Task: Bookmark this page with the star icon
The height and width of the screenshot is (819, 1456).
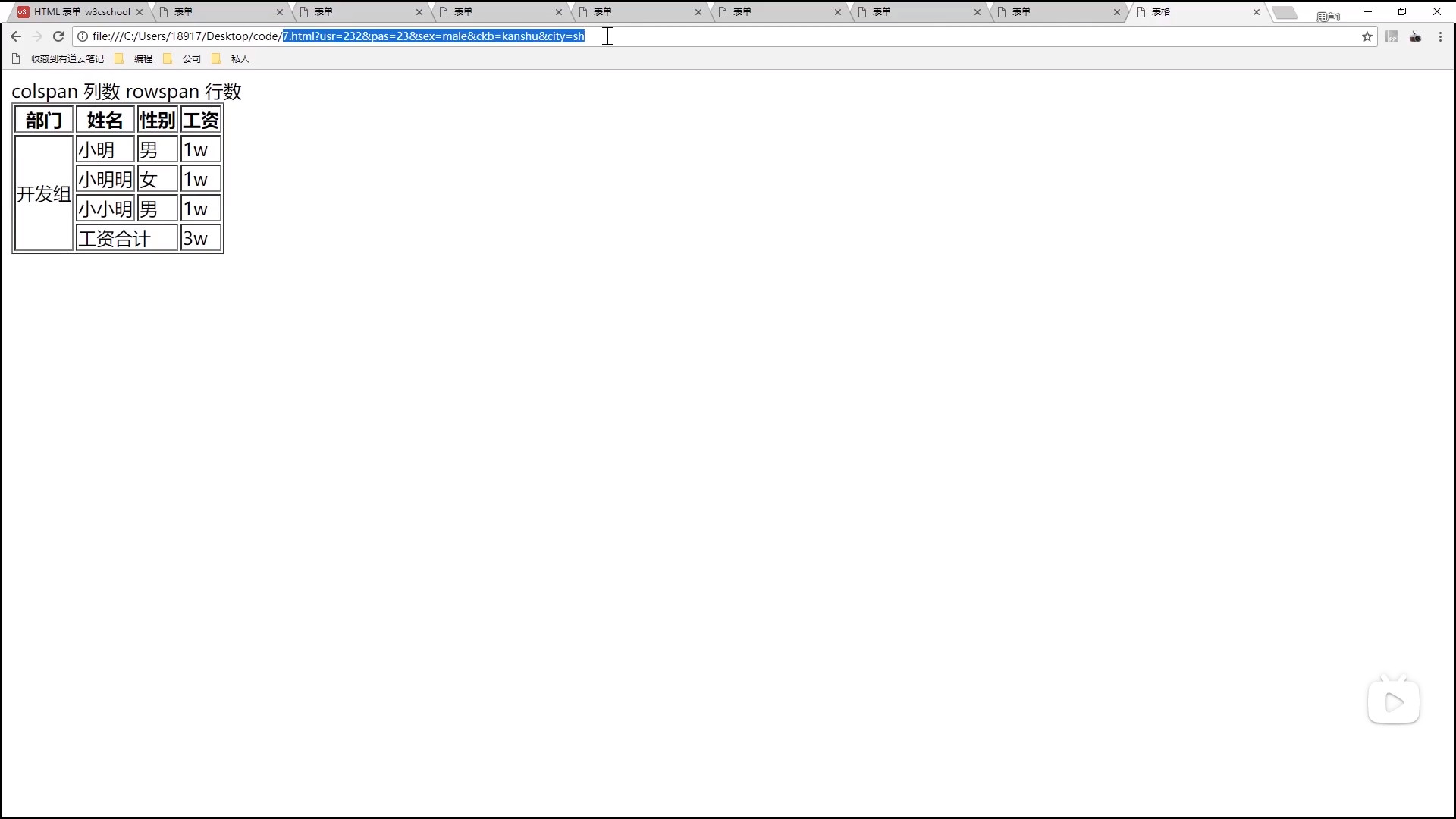Action: coord(1367,36)
